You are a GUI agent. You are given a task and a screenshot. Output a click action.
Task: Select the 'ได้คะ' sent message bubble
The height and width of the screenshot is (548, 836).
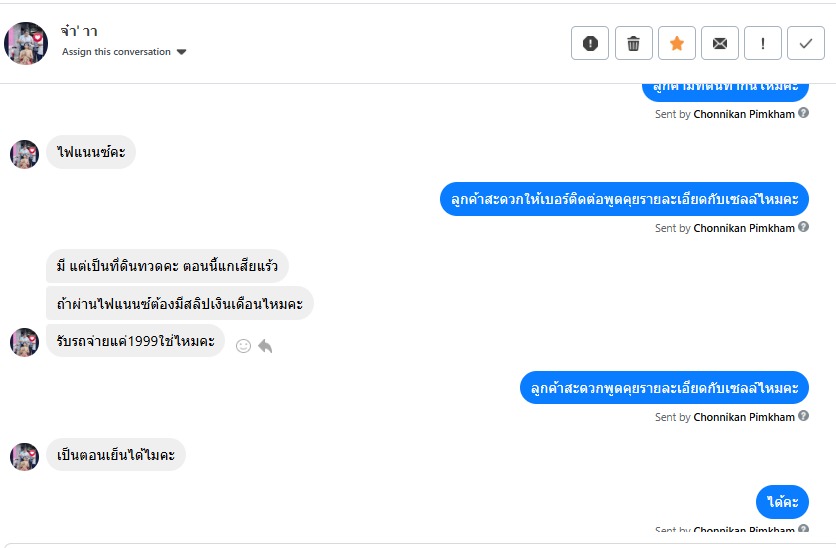click(x=783, y=502)
